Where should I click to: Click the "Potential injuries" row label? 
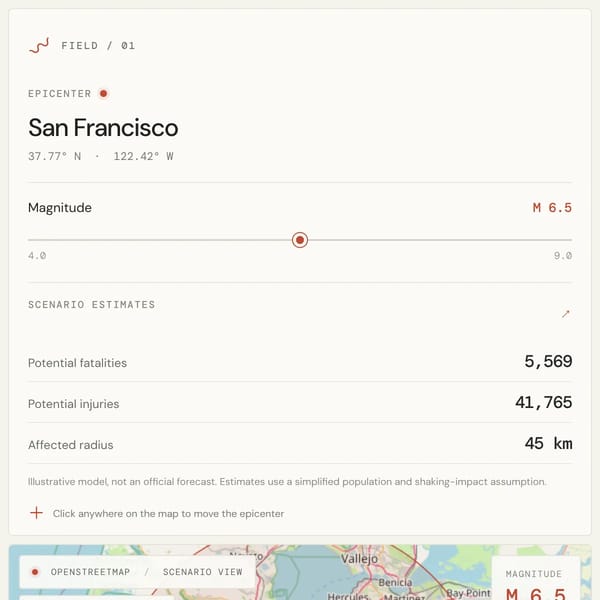click(x=73, y=404)
